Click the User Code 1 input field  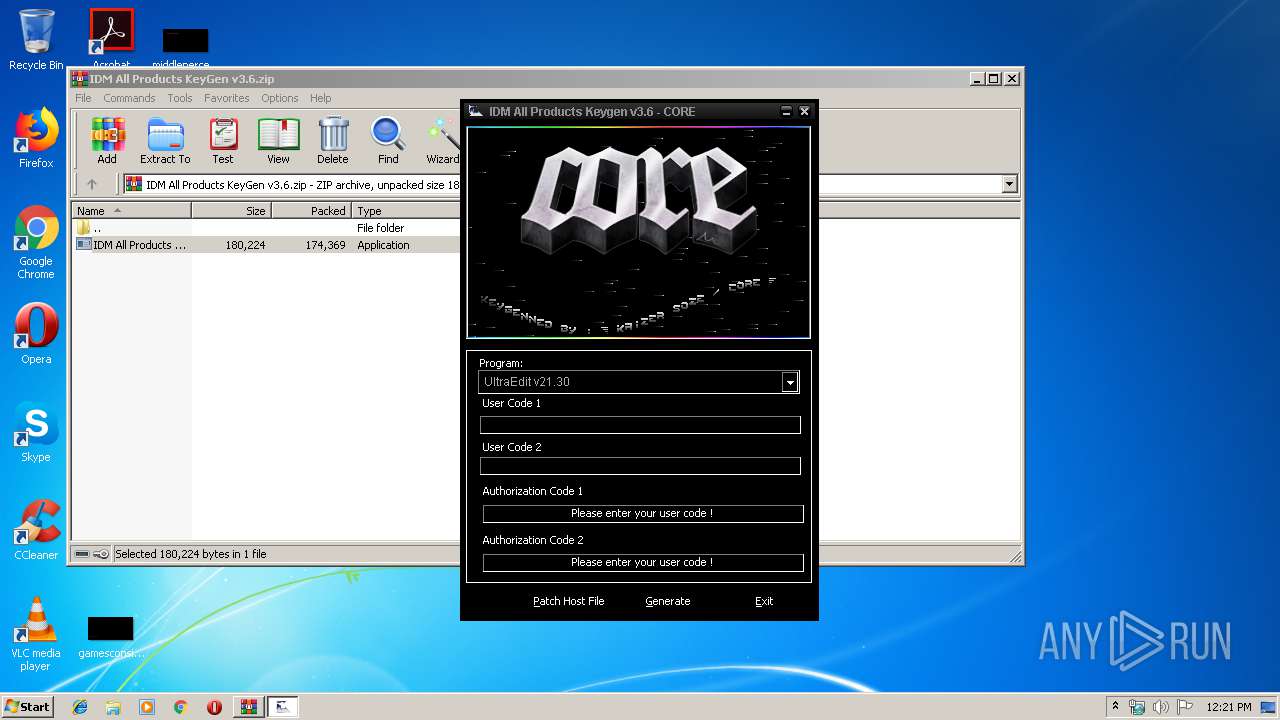(x=640, y=425)
